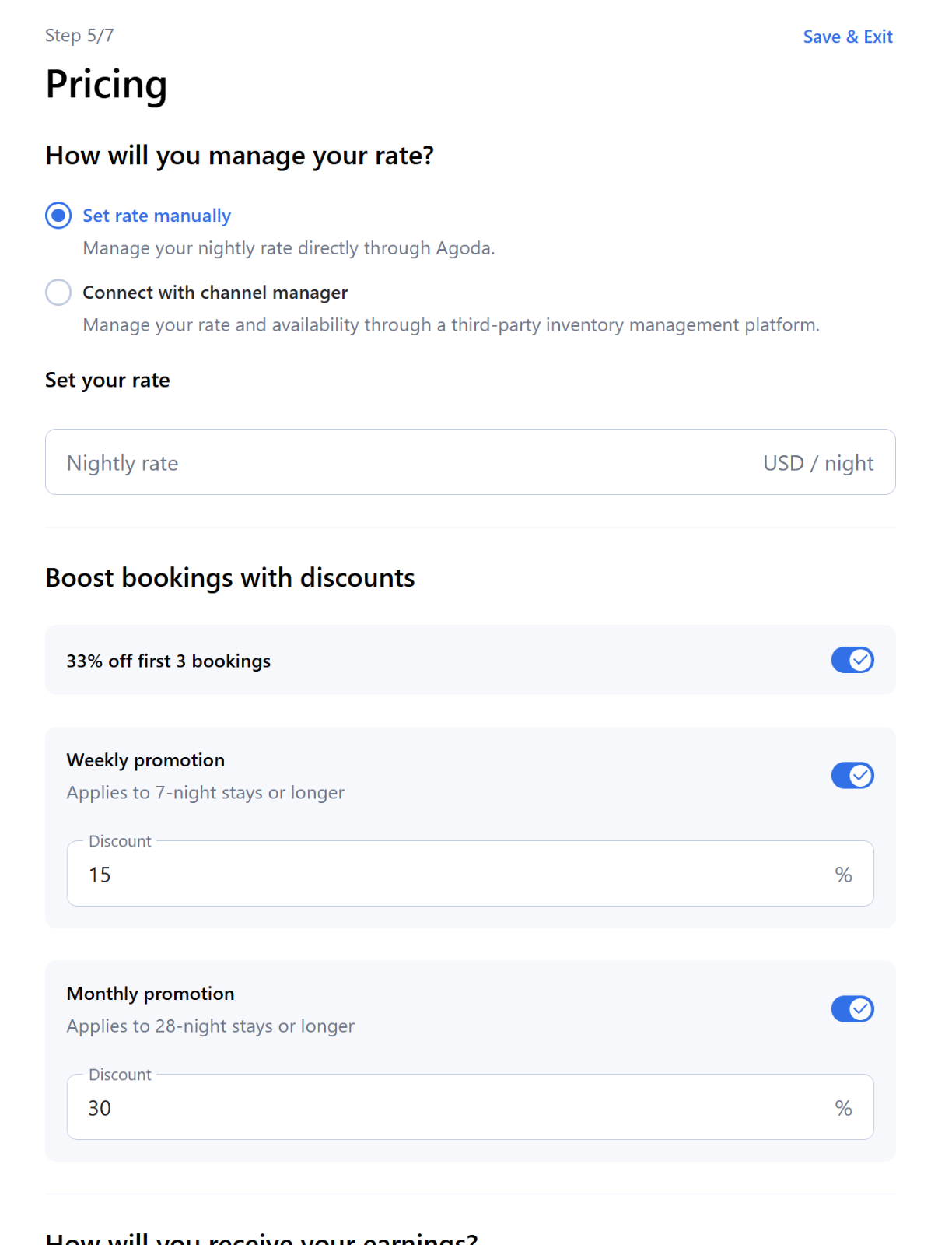
Task: Click the Save & Exit link
Action: 847,37
